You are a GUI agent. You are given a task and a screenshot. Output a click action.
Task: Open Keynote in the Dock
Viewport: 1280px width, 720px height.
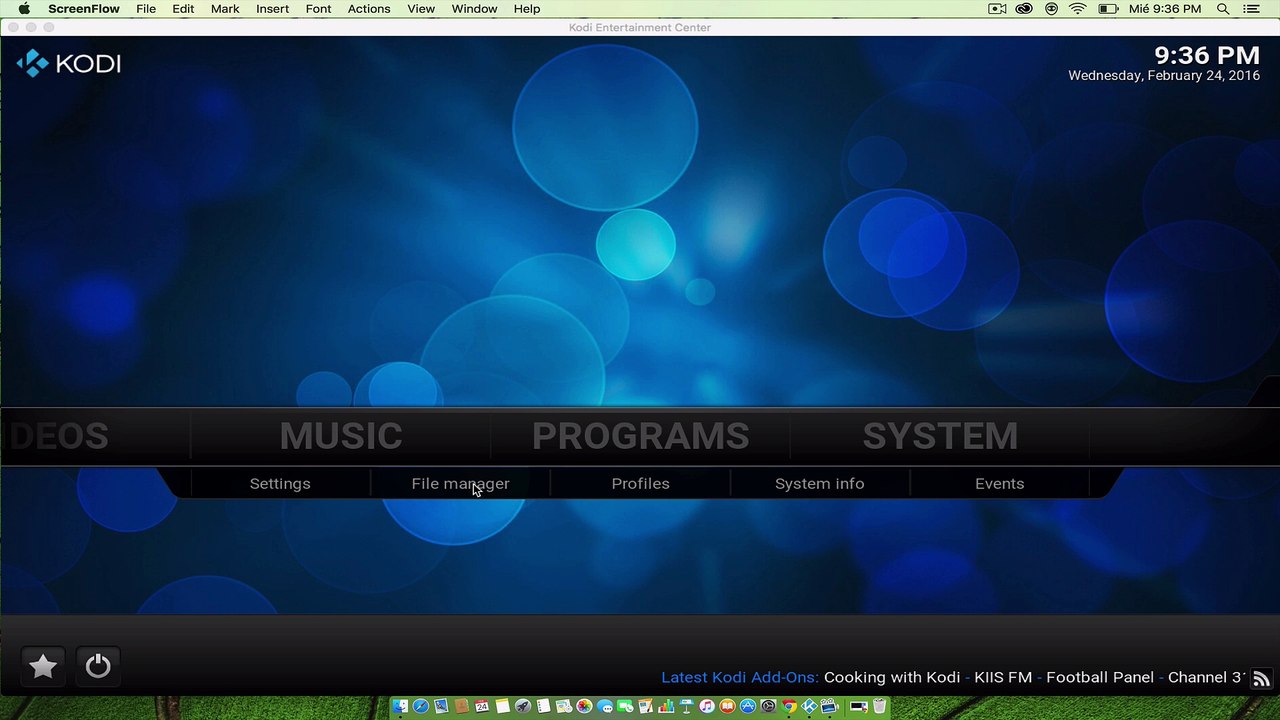click(x=687, y=707)
